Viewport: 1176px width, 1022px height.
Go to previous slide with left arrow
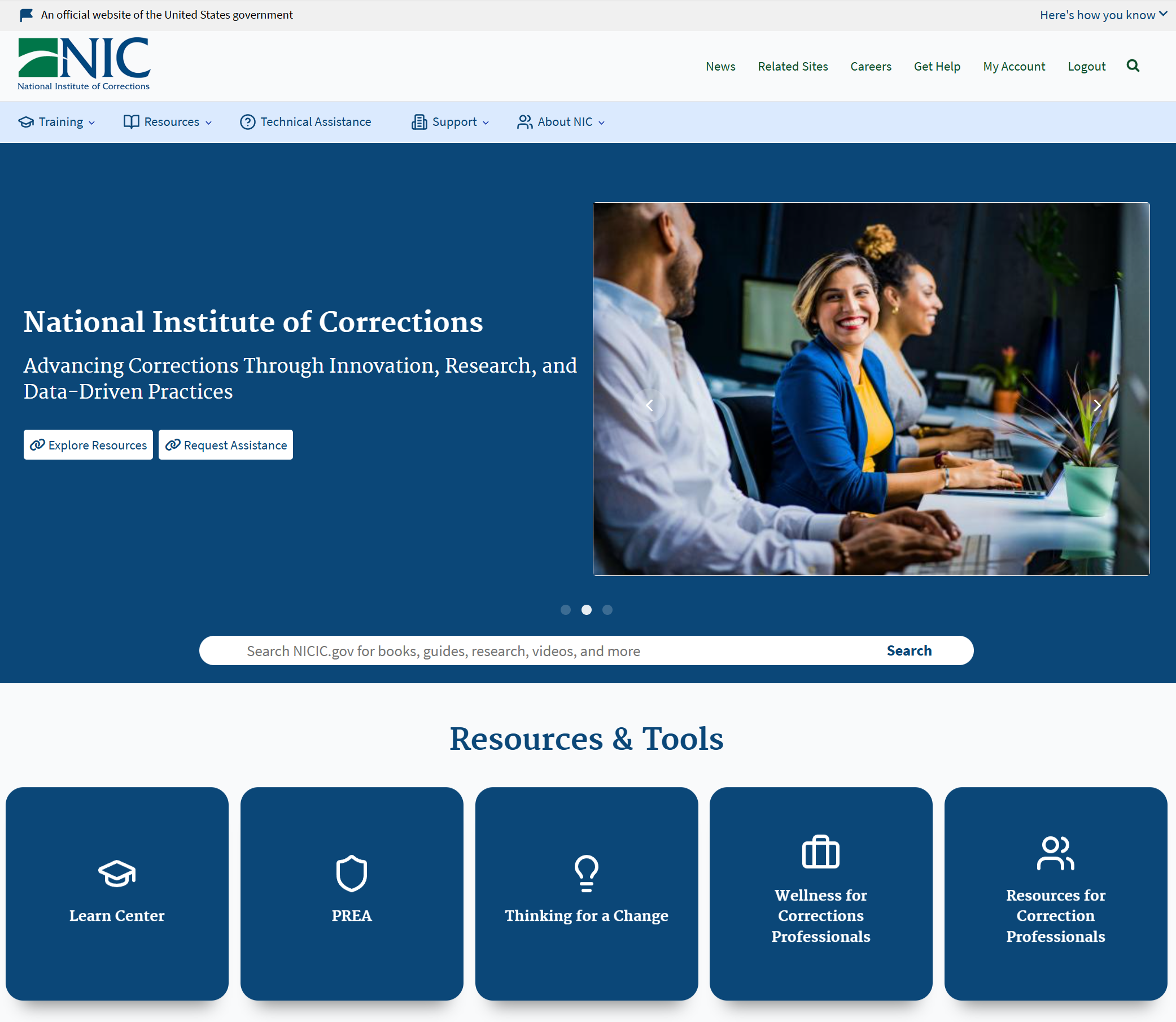click(x=649, y=405)
